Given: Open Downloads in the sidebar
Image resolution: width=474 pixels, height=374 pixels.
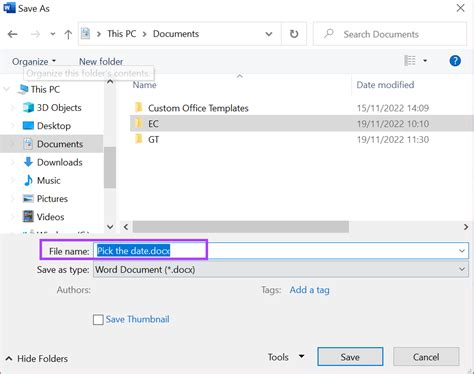Looking at the screenshot, I should (60, 162).
